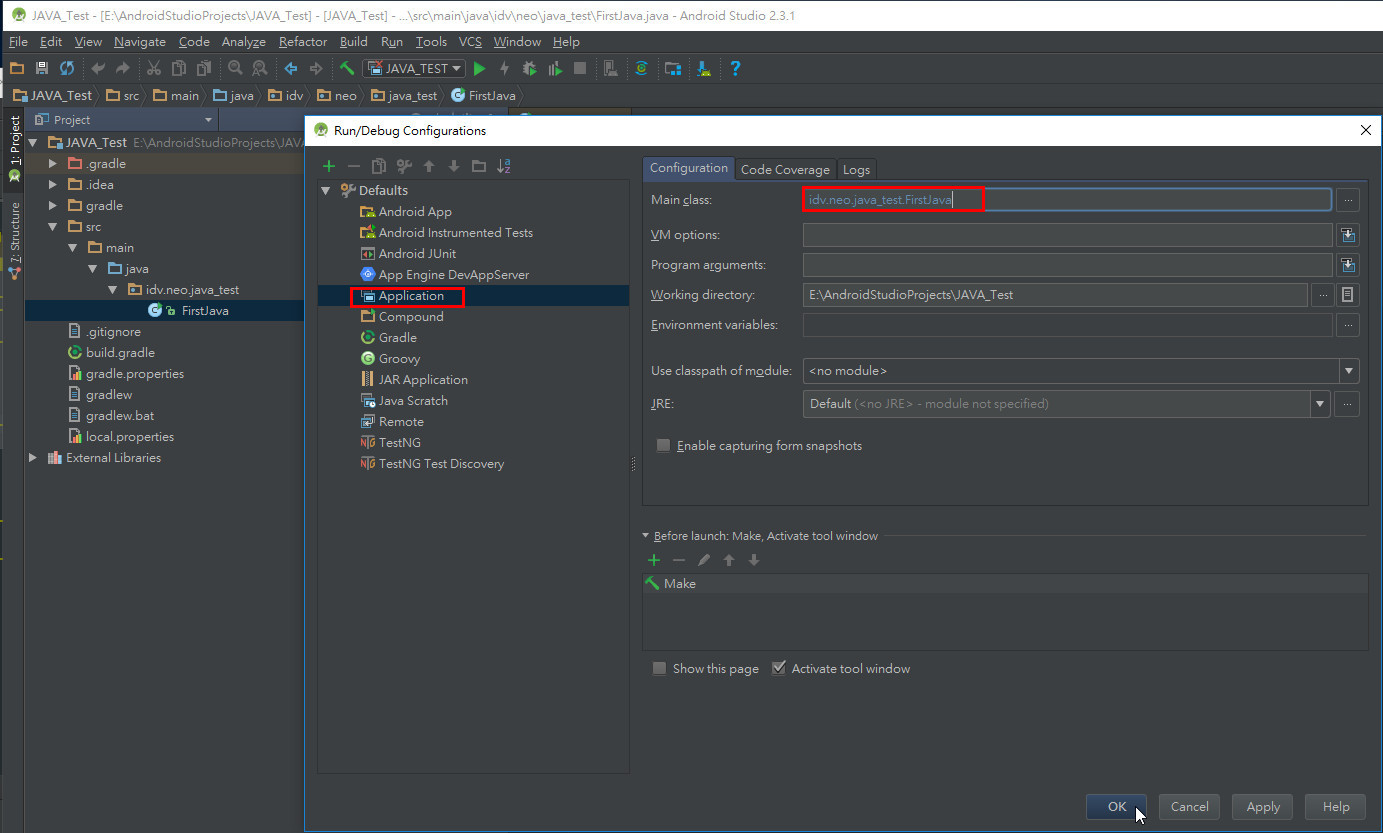Click the Debug bug icon

[x=530, y=69]
